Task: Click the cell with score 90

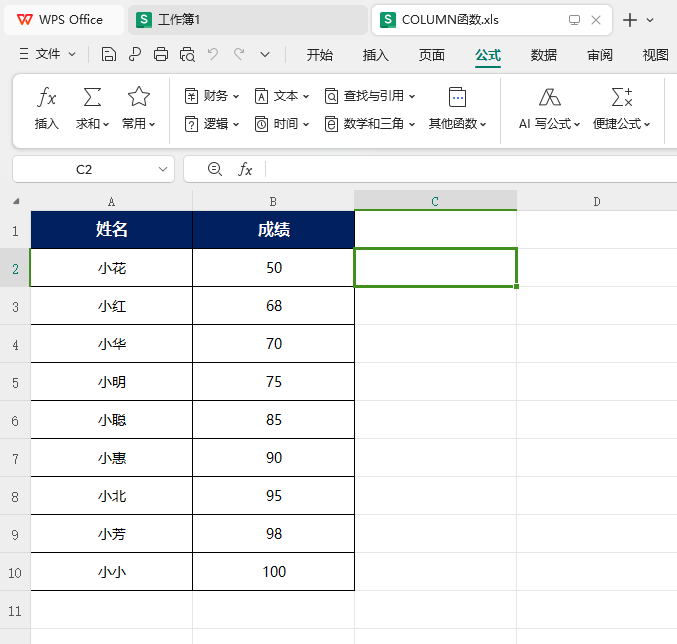Action: pyautogui.click(x=273, y=458)
